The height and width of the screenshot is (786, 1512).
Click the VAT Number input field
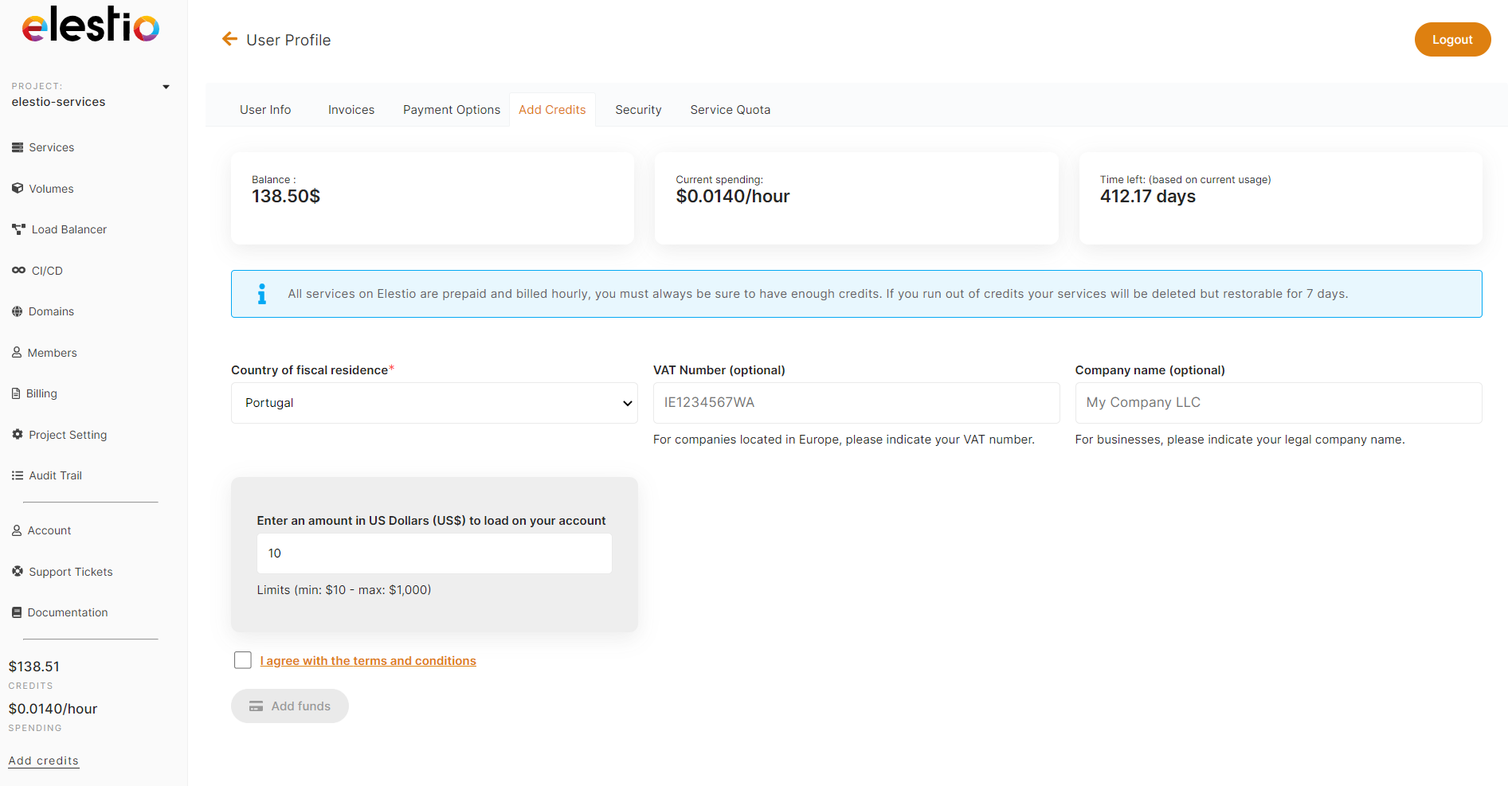pyautogui.click(x=856, y=403)
